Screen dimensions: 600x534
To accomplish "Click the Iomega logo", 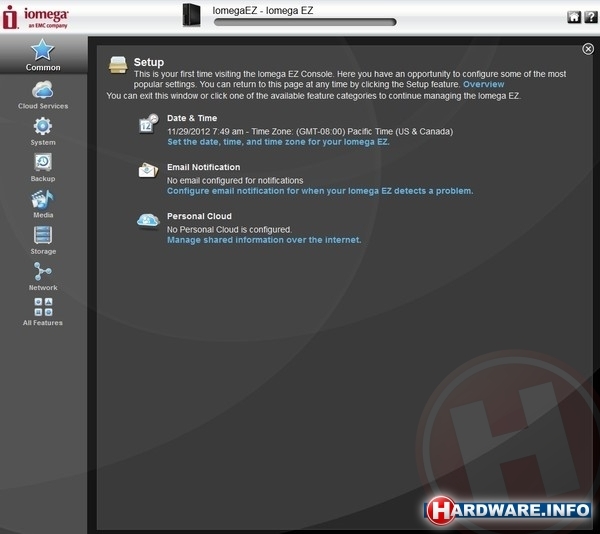I will coord(36,17).
